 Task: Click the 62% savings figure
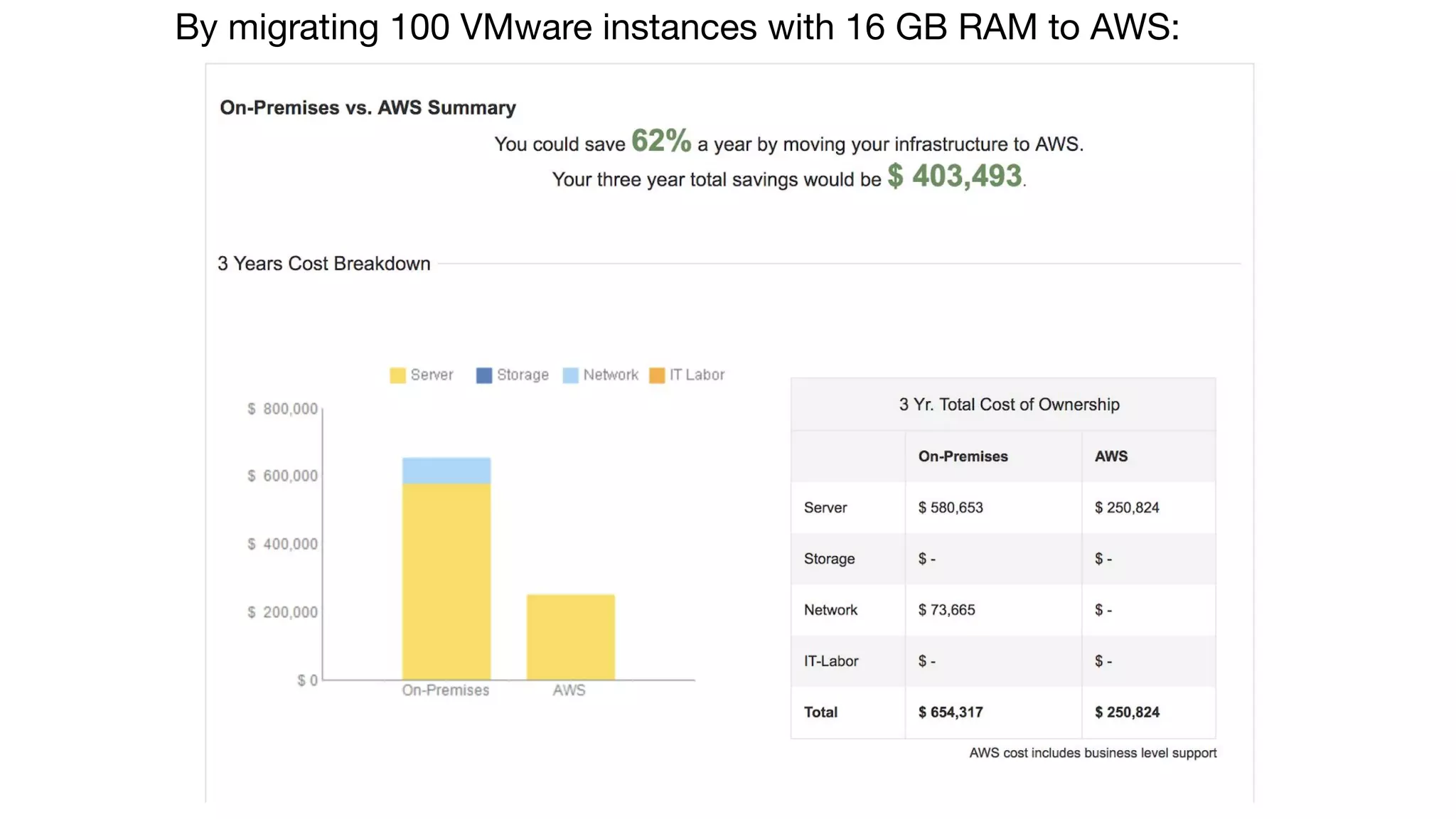(660, 141)
